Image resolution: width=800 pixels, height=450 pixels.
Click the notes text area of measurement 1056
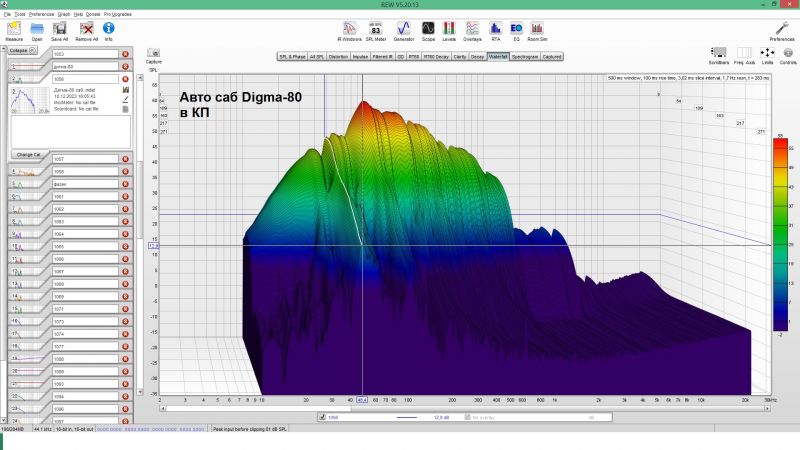point(70,132)
